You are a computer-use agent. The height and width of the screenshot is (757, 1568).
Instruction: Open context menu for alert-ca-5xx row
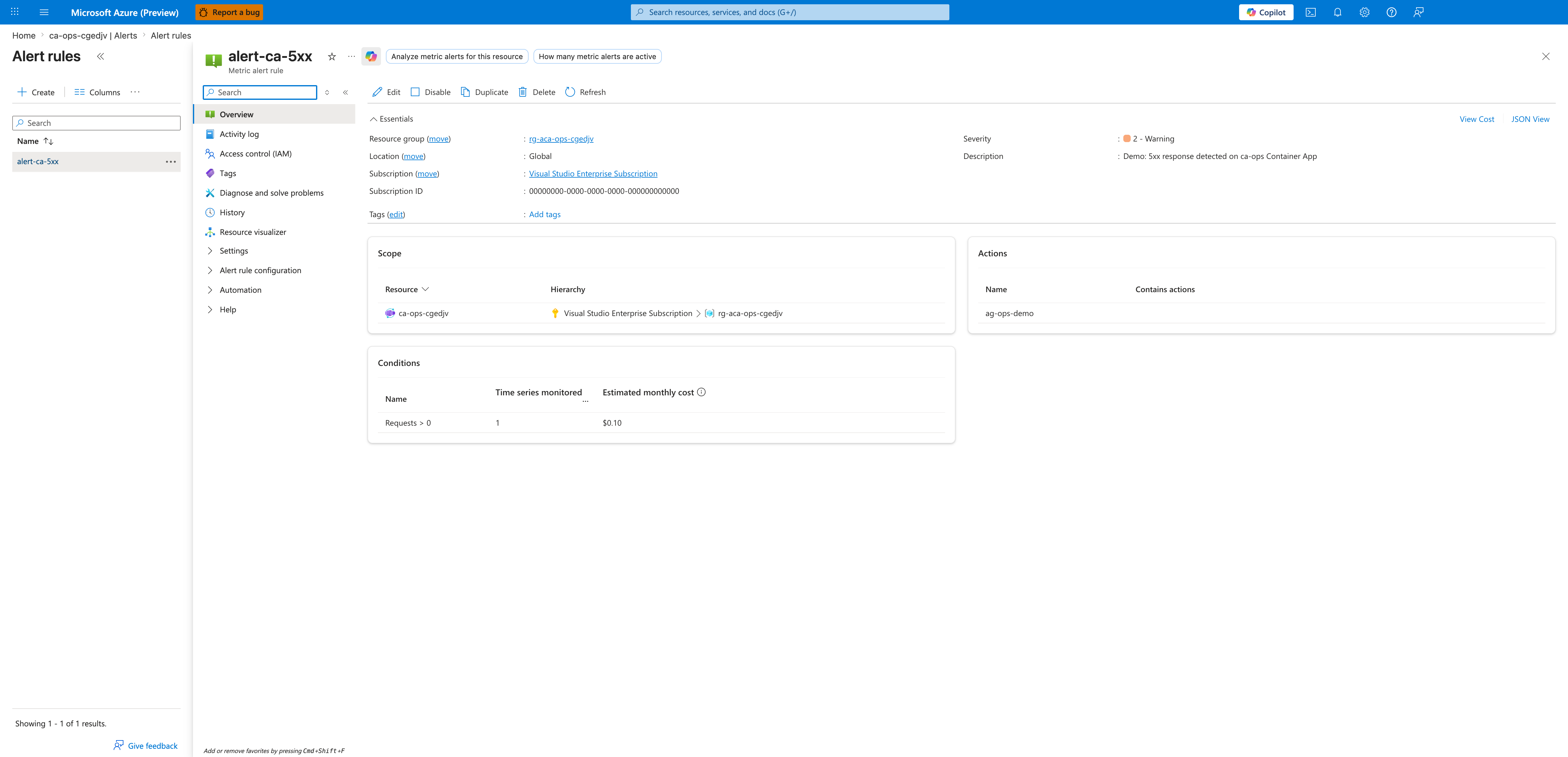tap(171, 161)
